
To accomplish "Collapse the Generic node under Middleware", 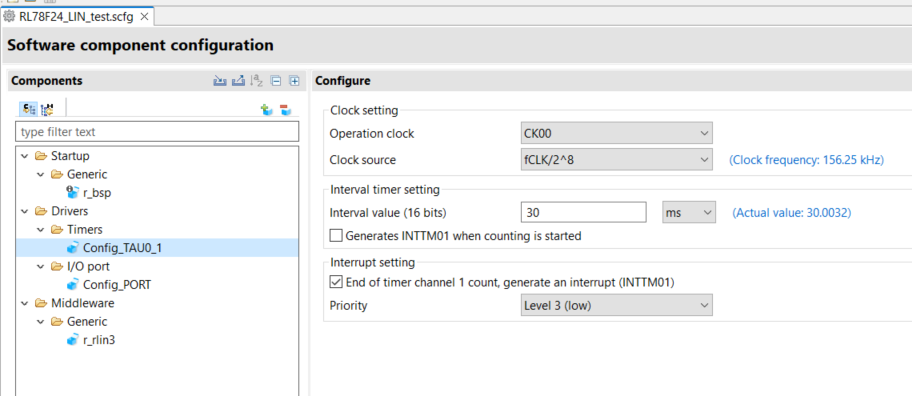I will pos(40,322).
